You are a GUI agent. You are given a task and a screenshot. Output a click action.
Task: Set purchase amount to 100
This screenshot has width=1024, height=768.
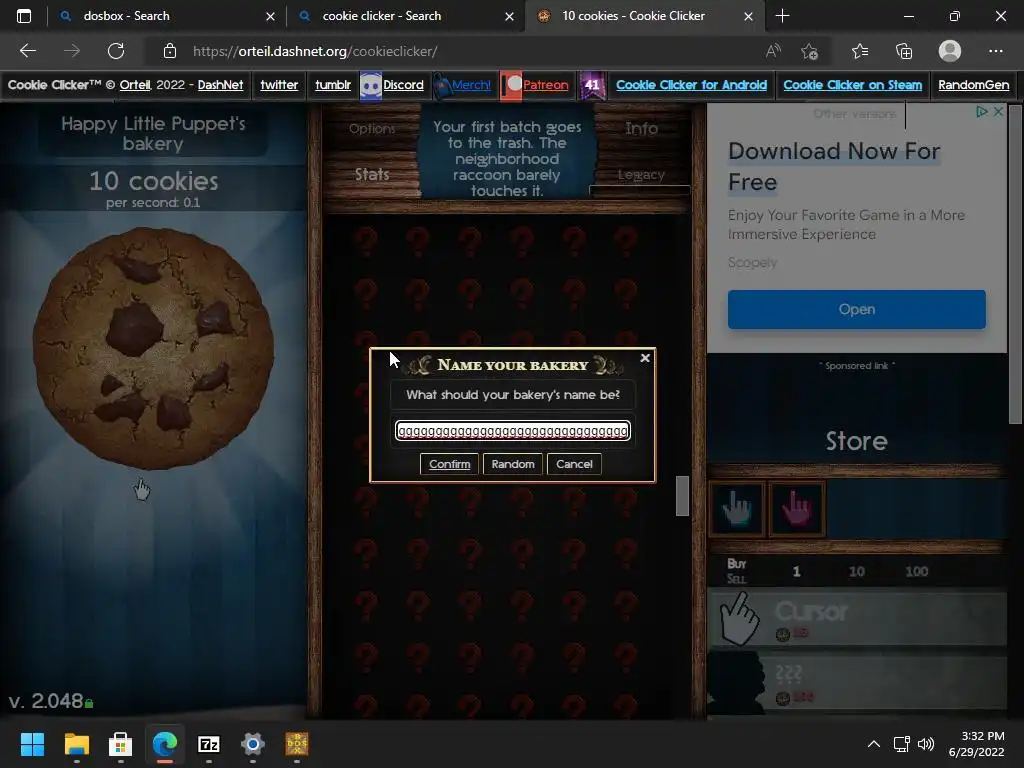916,571
